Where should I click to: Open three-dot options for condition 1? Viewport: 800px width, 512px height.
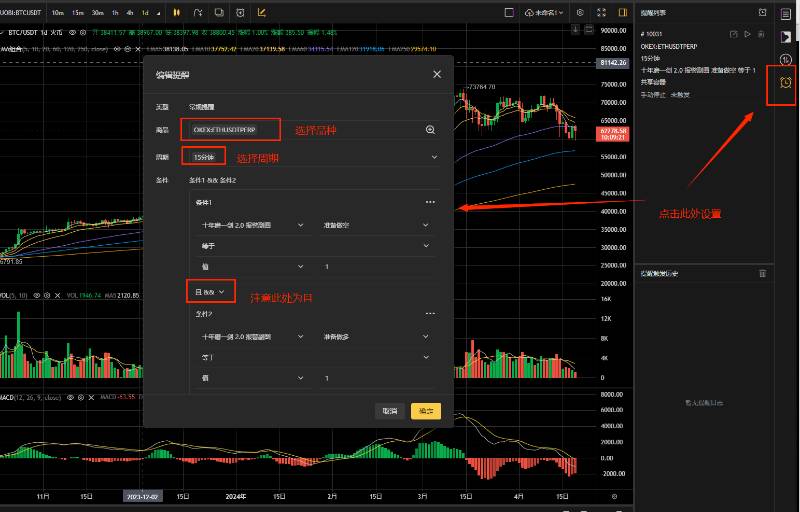click(430, 202)
